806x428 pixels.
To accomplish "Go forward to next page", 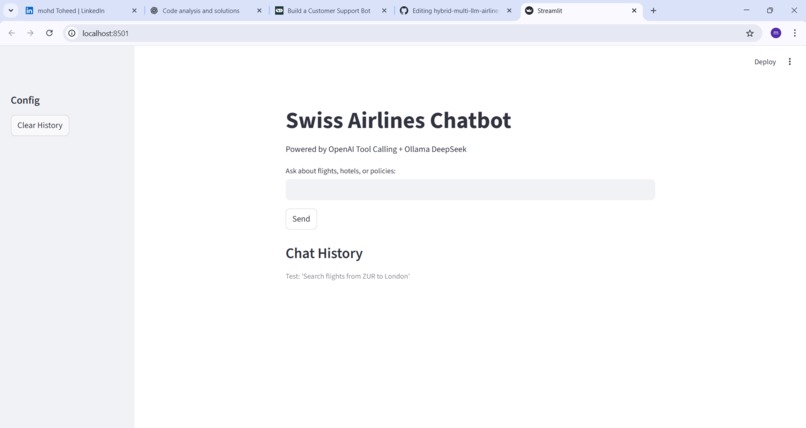I will tap(30, 33).
